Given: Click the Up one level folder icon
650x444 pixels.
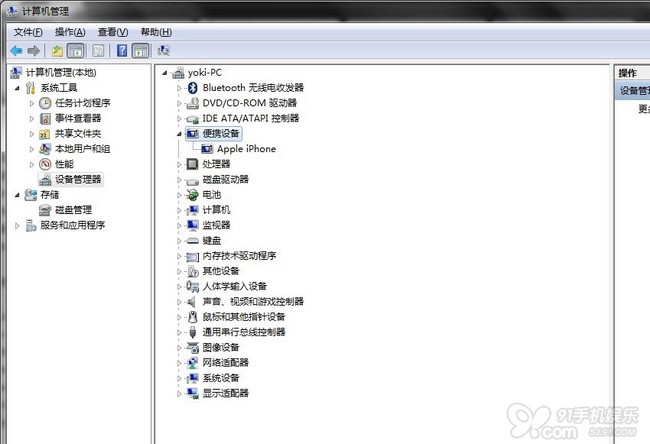Looking at the screenshot, I should click(57, 51).
